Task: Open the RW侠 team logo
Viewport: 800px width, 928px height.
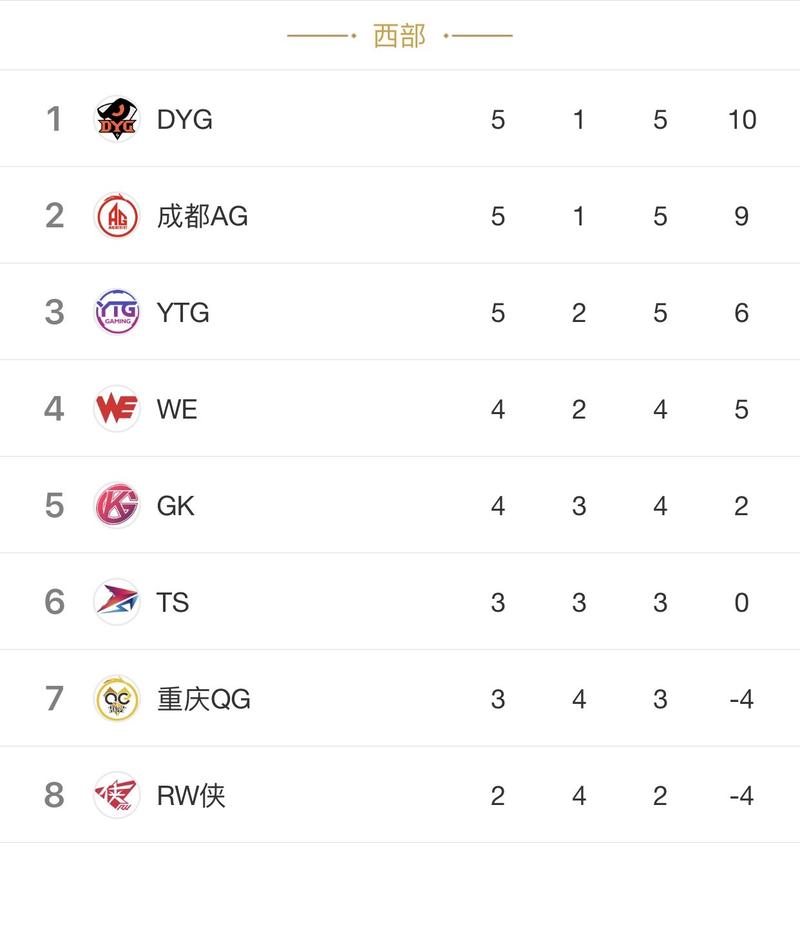Action: pyautogui.click(x=117, y=795)
